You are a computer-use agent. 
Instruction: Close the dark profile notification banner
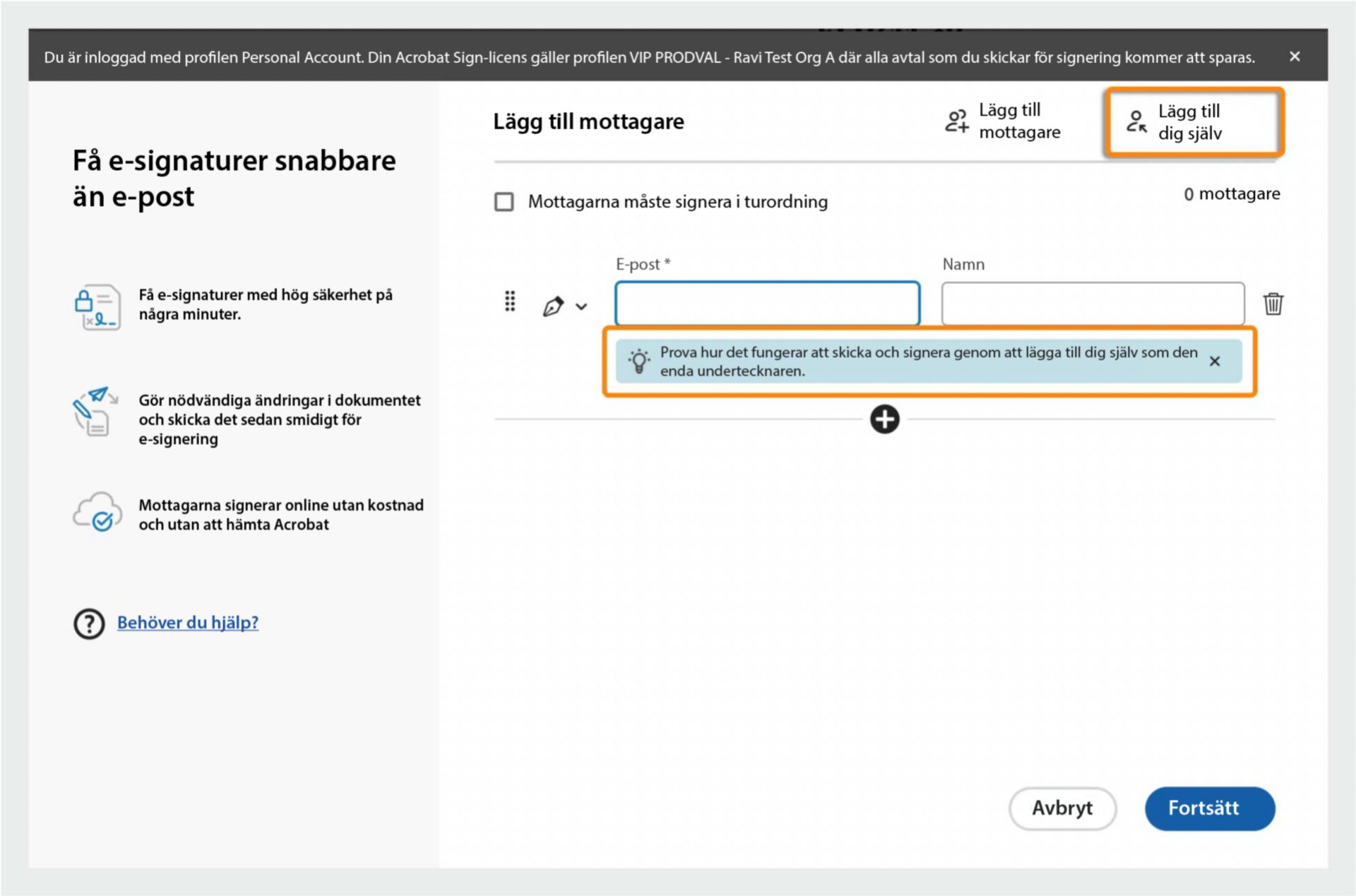point(1295,56)
